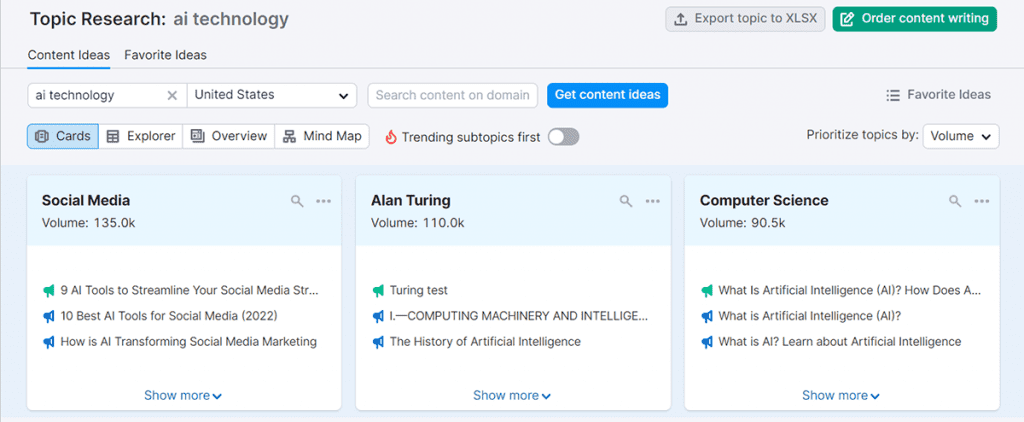Click Get content ideas button
The height and width of the screenshot is (422, 1024).
click(x=607, y=95)
